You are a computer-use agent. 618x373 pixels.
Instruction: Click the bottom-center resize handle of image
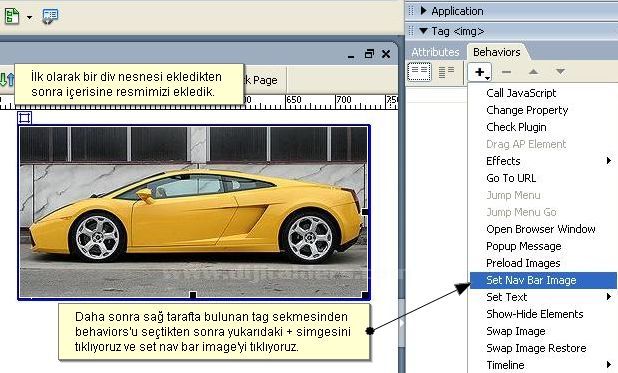[x=193, y=295]
